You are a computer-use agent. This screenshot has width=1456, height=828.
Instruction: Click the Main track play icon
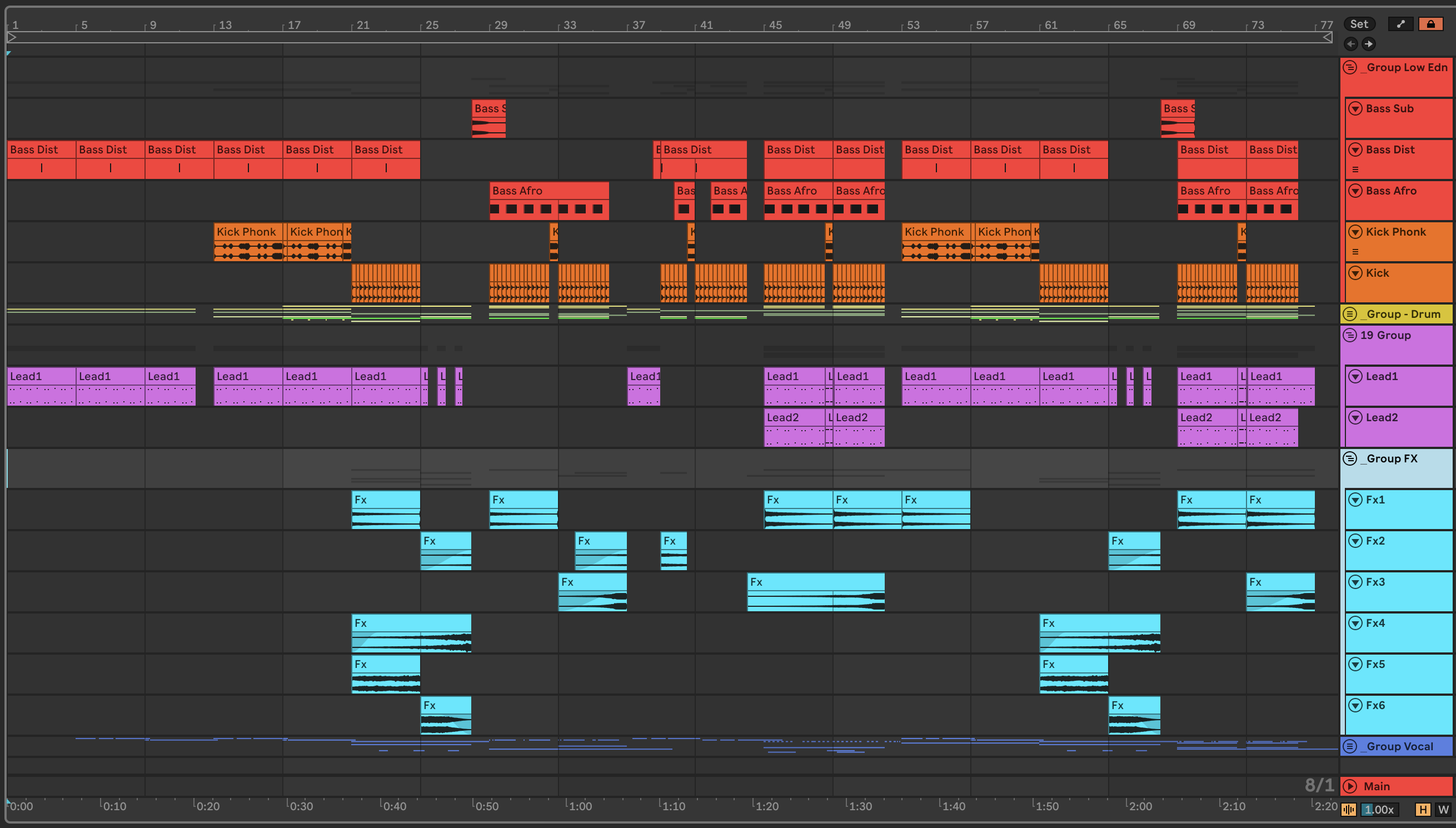pos(1350,786)
